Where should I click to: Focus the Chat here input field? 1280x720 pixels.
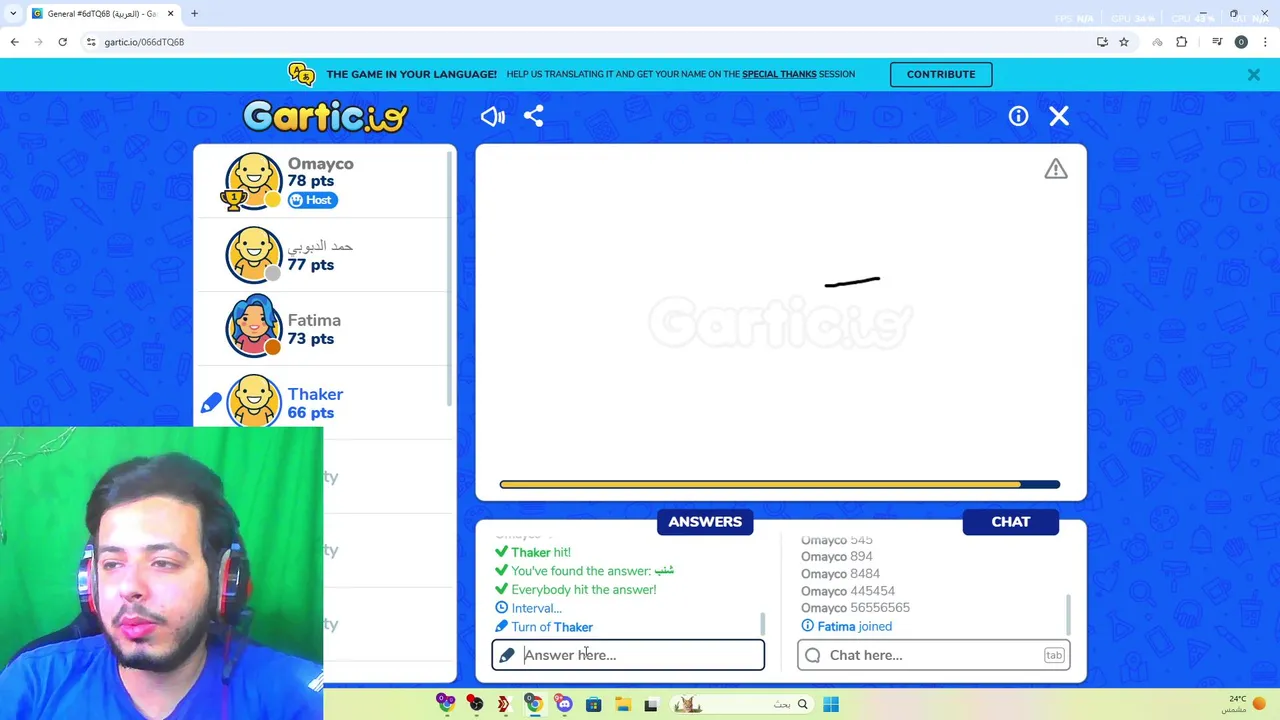pos(934,655)
